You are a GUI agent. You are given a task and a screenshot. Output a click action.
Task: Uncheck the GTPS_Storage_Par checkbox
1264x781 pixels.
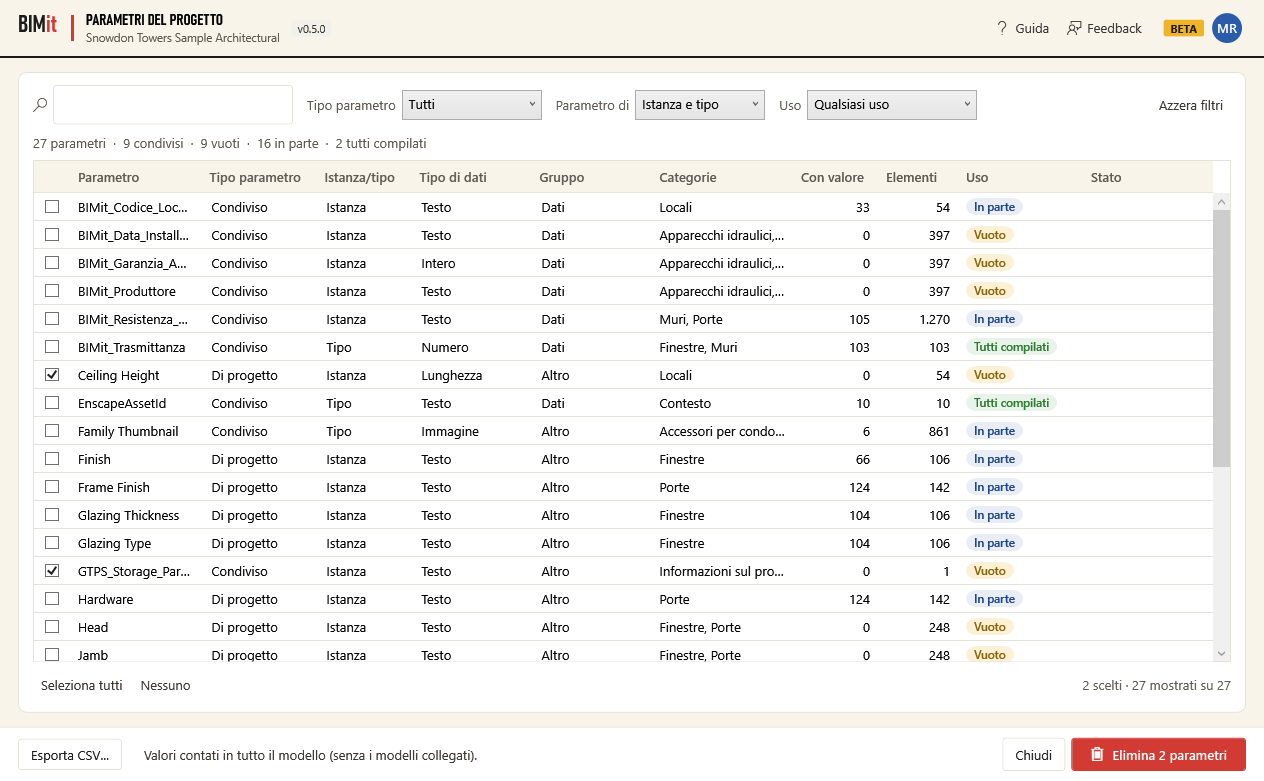pyautogui.click(x=52, y=571)
